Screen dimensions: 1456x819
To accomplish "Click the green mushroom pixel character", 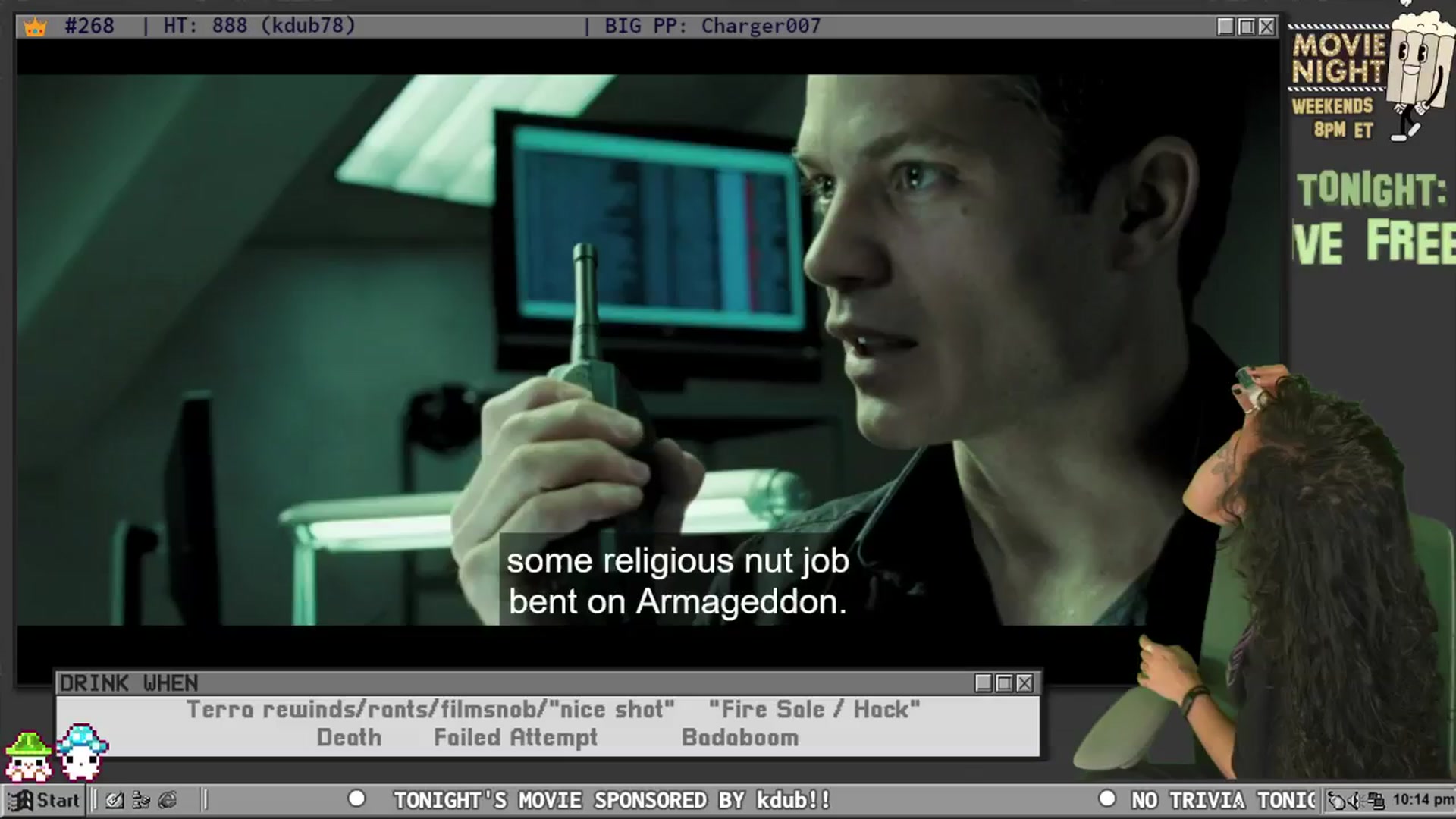I will 29,756.
